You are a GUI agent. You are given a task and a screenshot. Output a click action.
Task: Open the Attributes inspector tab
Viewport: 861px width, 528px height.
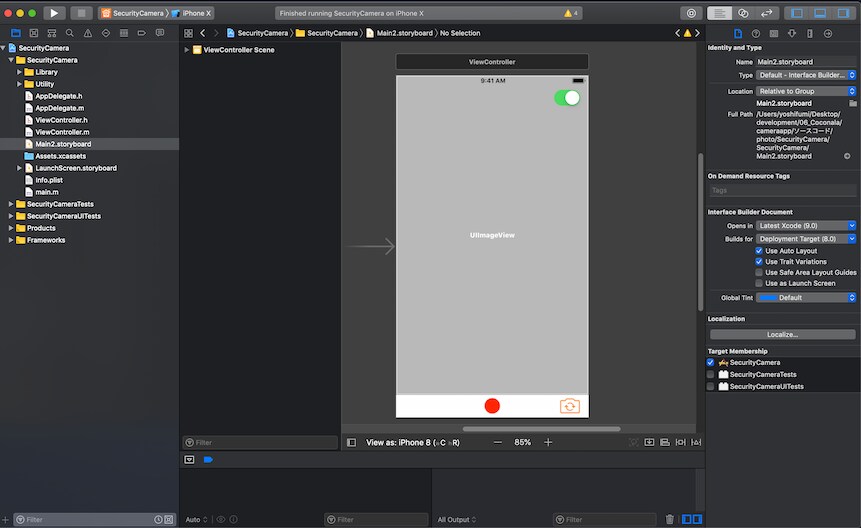point(792,33)
